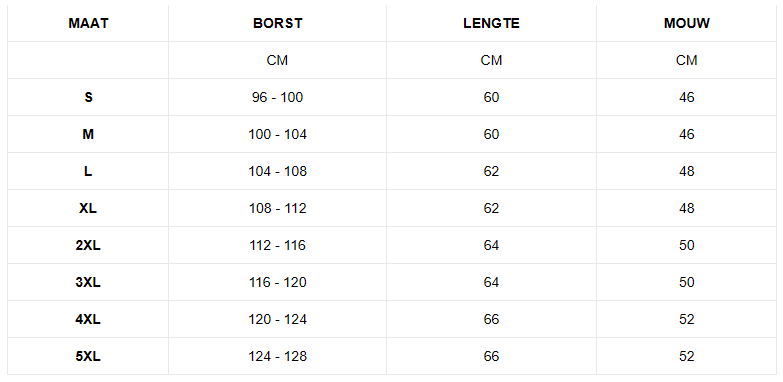
Task: Click the BORST column header
Action: coord(278,23)
